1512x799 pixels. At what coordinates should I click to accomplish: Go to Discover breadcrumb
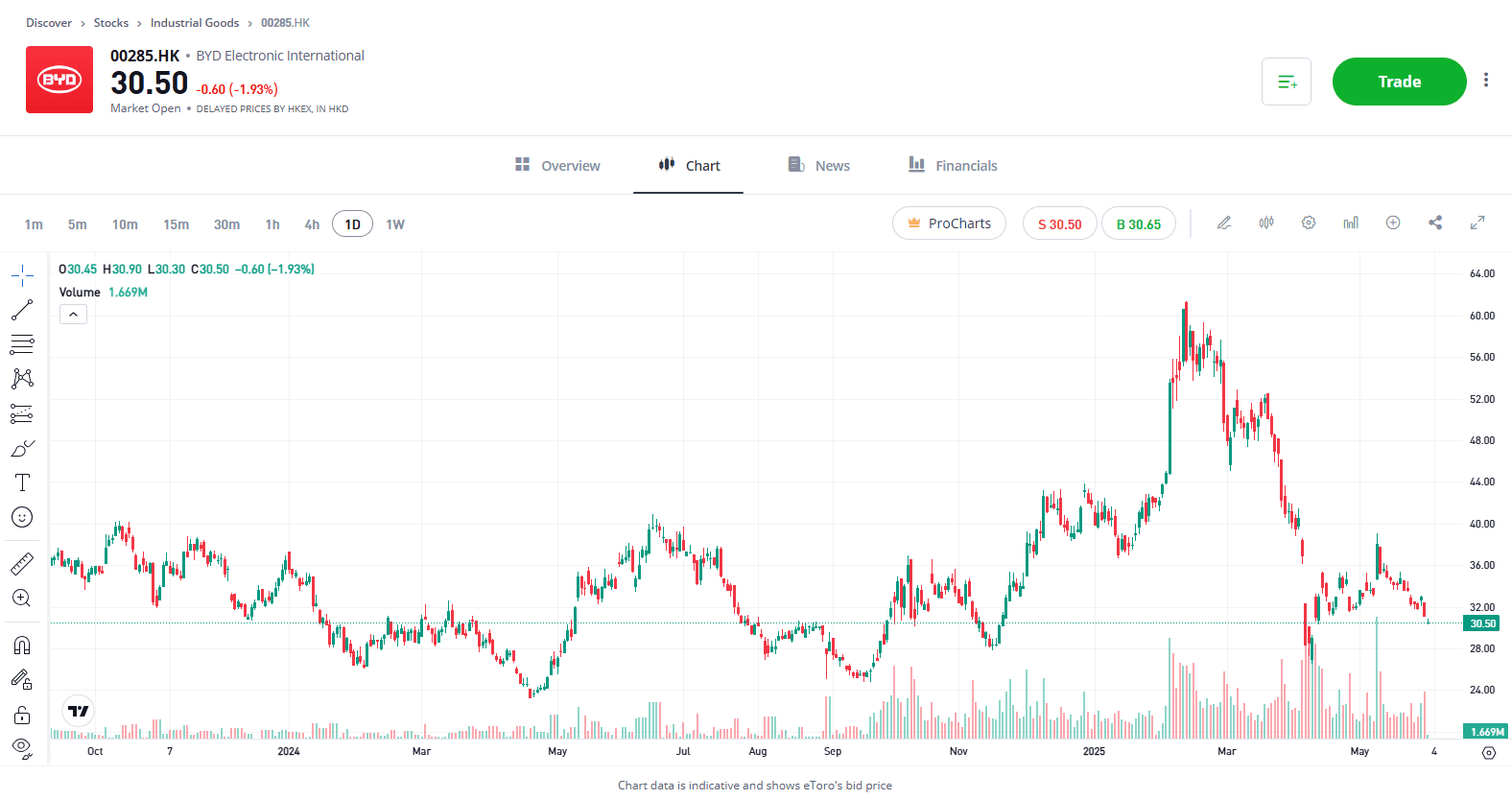tap(49, 23)
